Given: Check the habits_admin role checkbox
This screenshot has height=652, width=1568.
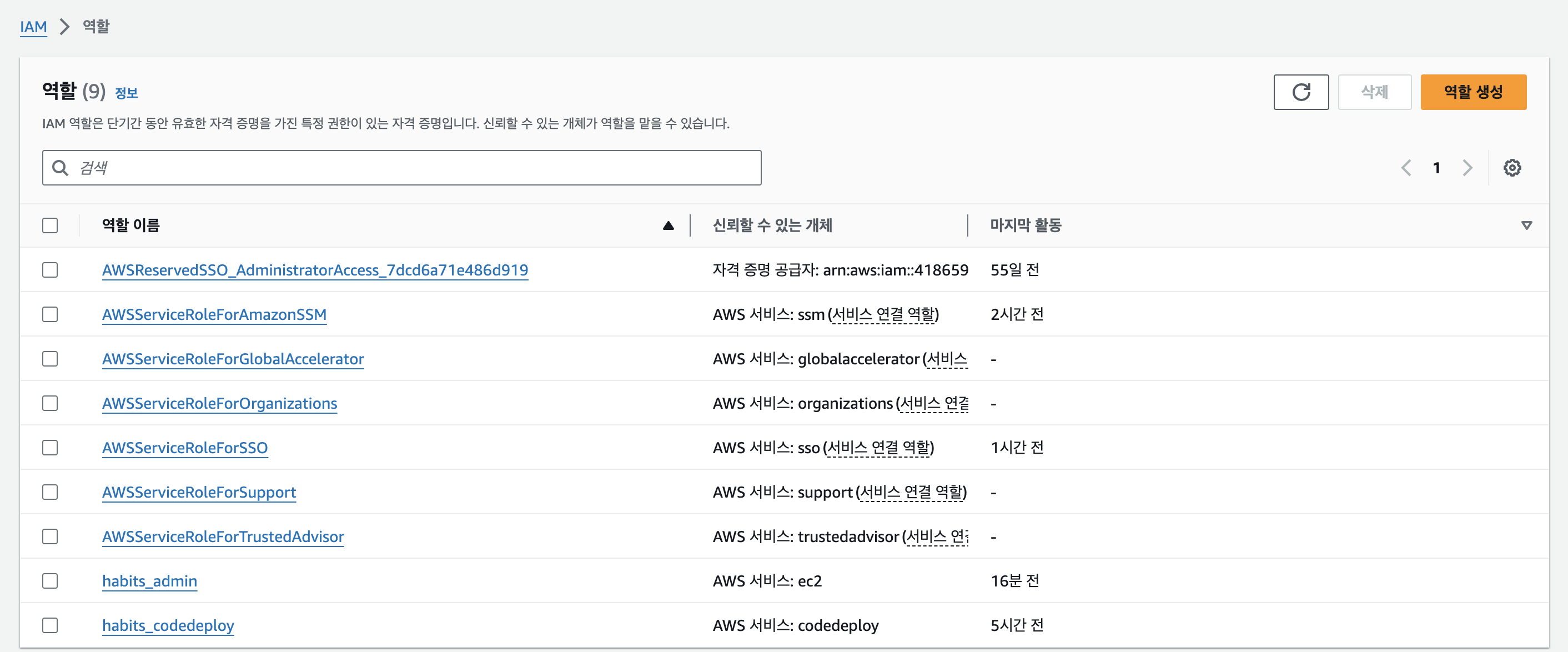Looking at the screenshot, I should (x=50, y=581).
